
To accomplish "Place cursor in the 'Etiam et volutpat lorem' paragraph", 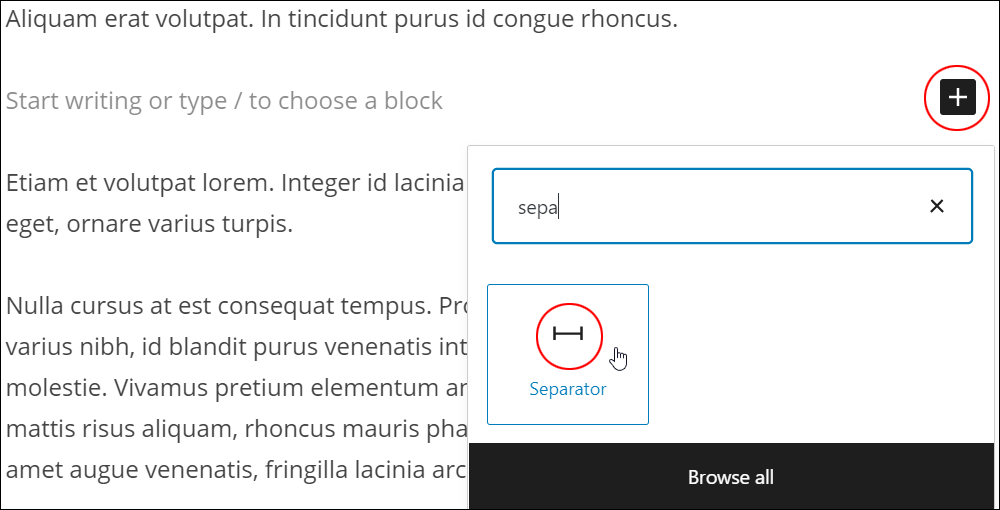I will pos(236,204).
